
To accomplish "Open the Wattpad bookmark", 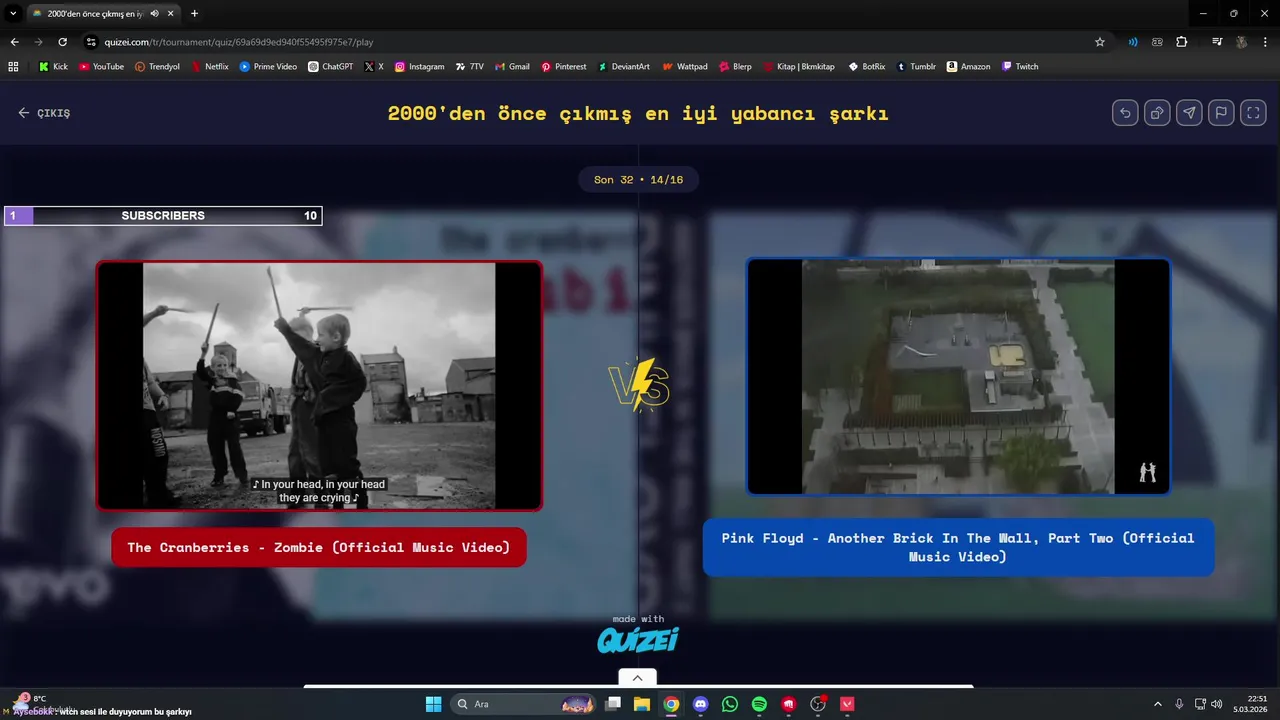I will point(685,67).
